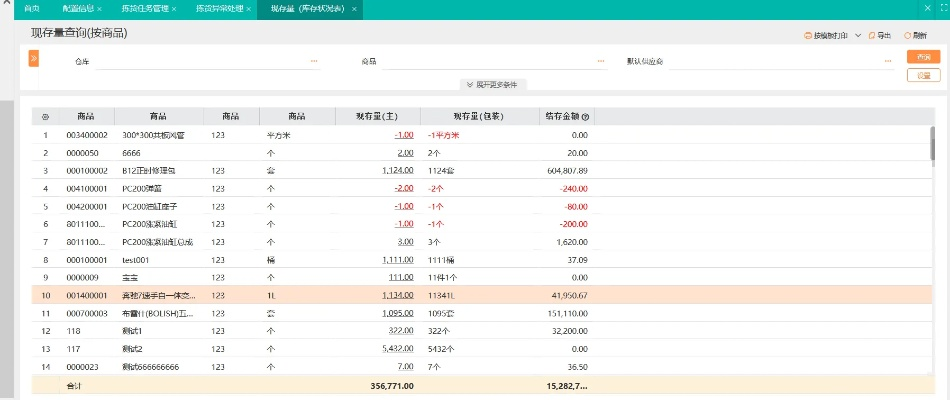Viewport: 950px width, 400px height.
Task: Click the 按模板打印 button
Action: click(826, 36)
